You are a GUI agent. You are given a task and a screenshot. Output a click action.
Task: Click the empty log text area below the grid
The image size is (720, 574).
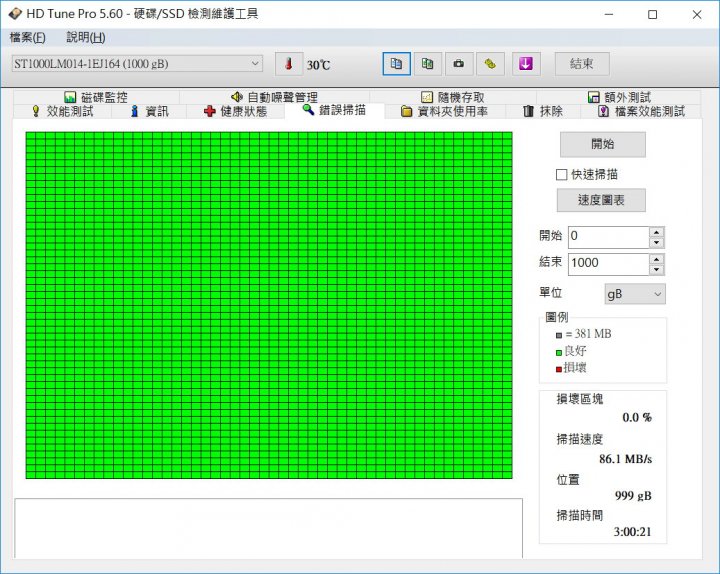tap(269, 528)
